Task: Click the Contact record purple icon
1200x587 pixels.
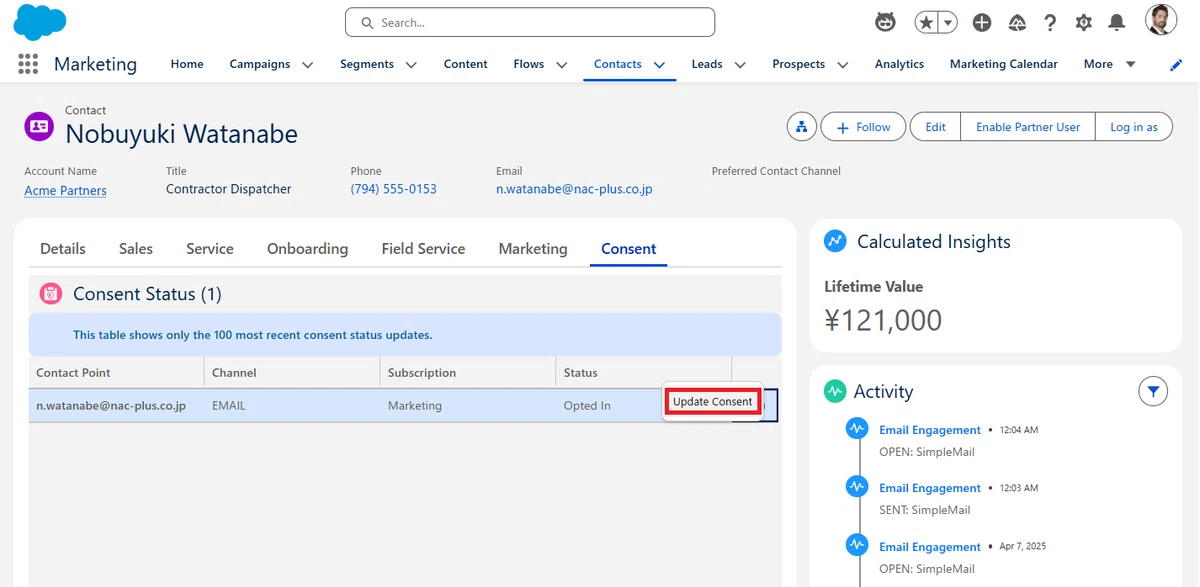Action: click(39, 126)
